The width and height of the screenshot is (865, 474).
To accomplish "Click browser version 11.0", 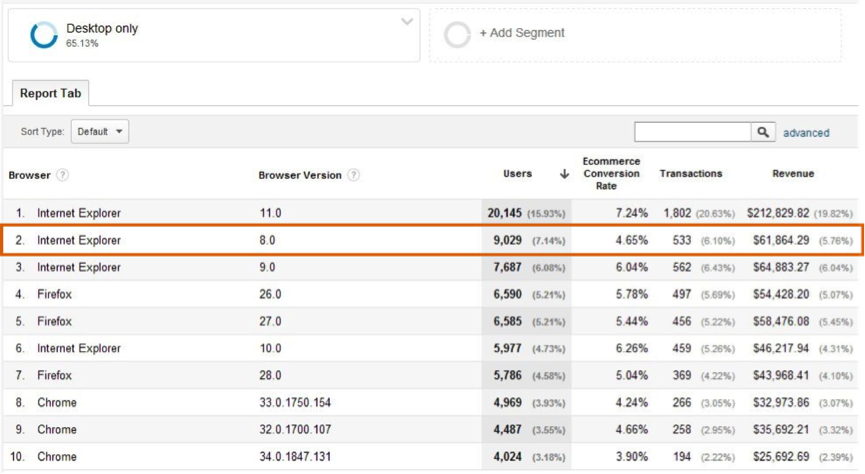I will 270,213.
